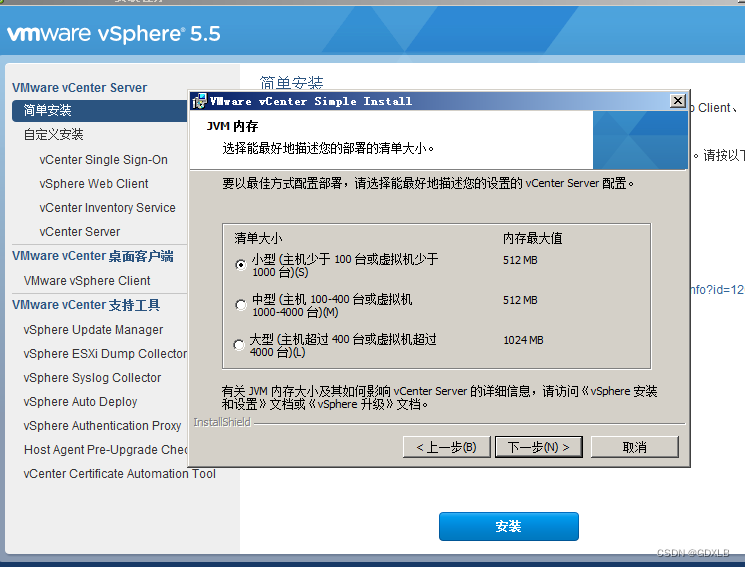The image size is (745, 567).
Task: Click the VMware vSphere 5.5 logo
Action: click(114, 34)
